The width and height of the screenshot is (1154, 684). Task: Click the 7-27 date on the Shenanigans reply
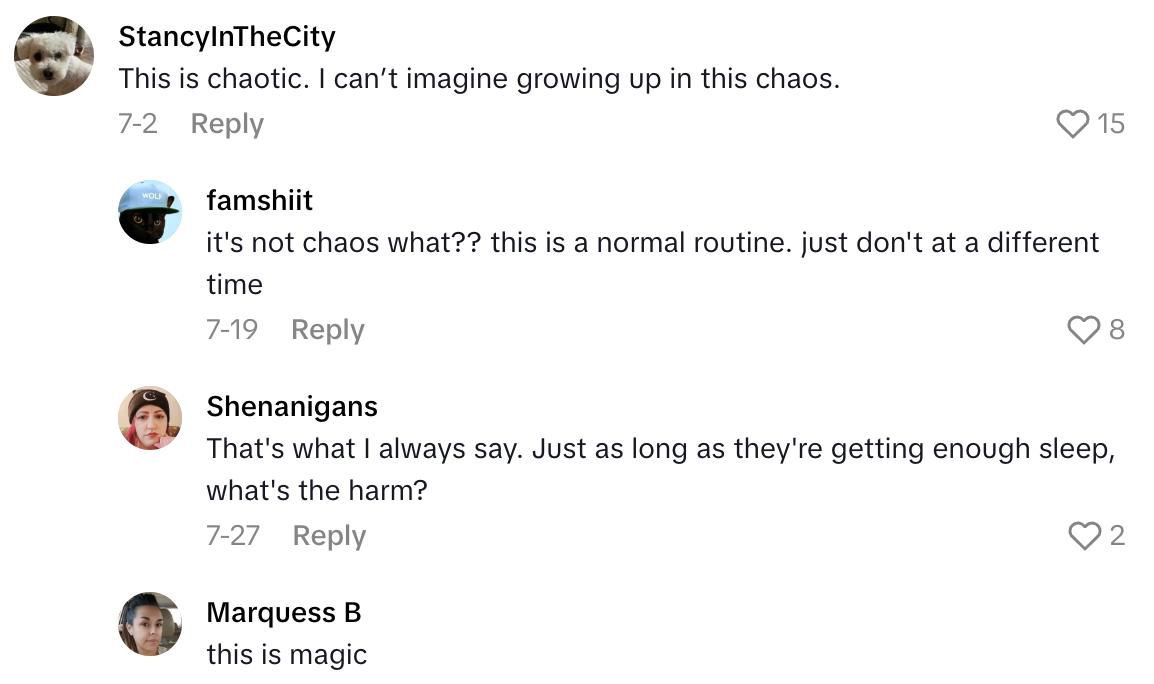pos(233,536)
